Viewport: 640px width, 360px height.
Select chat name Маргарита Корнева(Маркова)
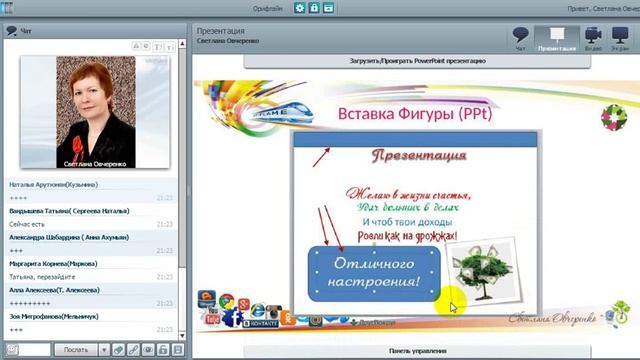pos(53,264)
